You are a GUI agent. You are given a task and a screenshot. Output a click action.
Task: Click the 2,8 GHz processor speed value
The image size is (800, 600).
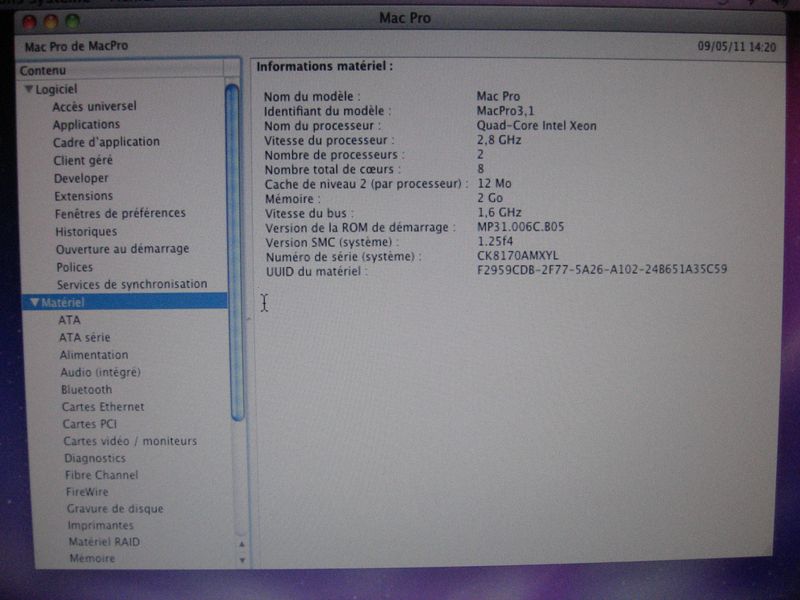pos(499,140)
